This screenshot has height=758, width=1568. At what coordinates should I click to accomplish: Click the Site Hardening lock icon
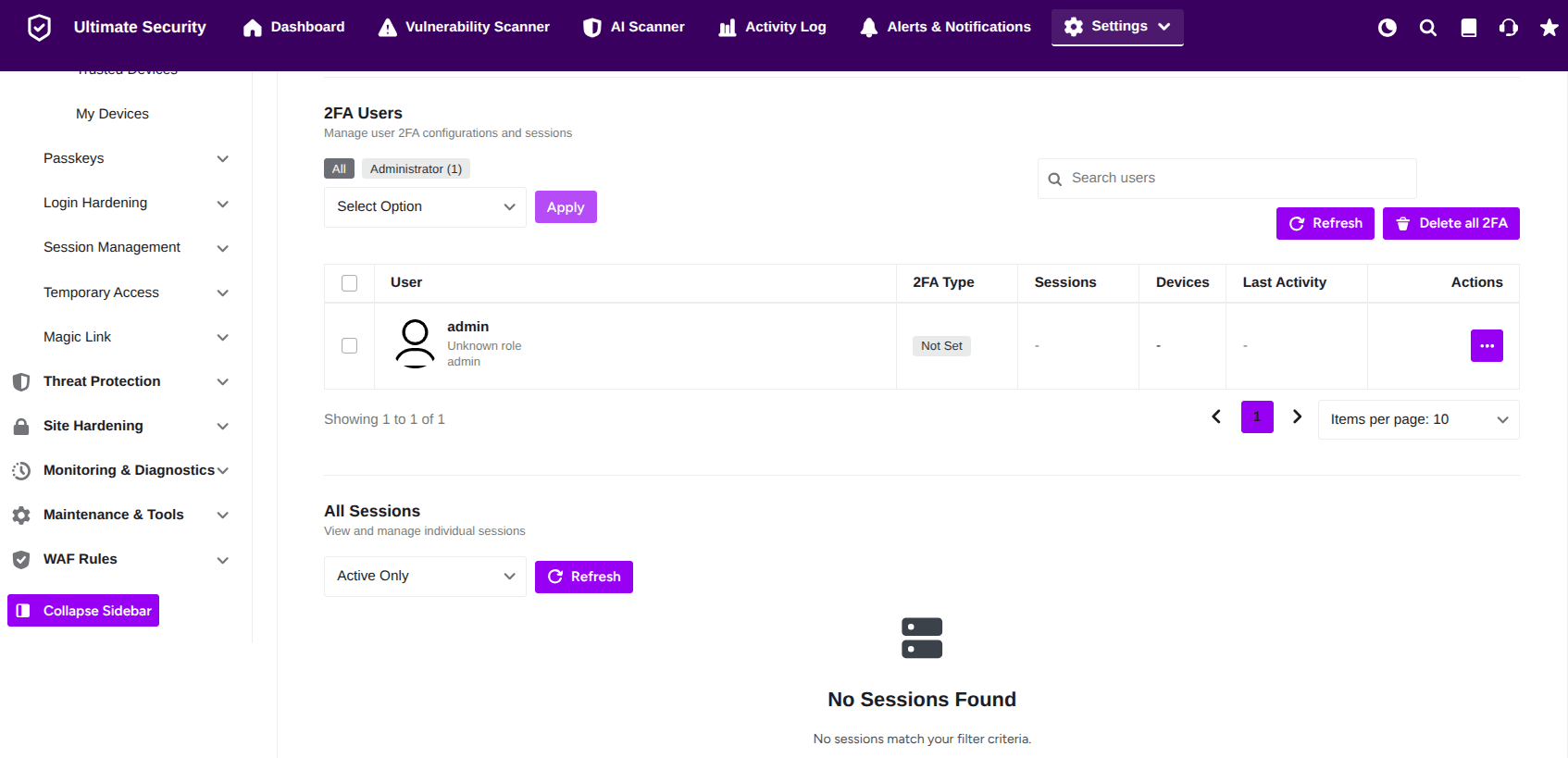pos(21,426)
